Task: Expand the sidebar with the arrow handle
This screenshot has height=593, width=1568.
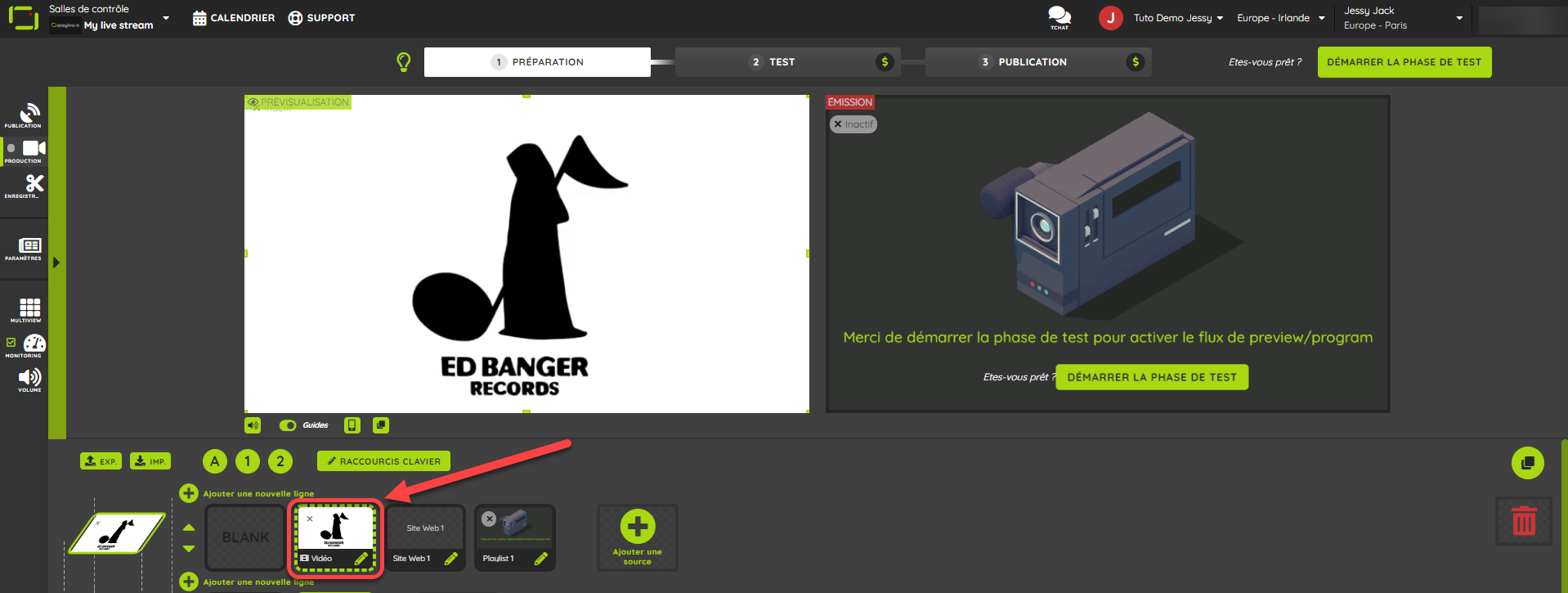Action: 56,263
